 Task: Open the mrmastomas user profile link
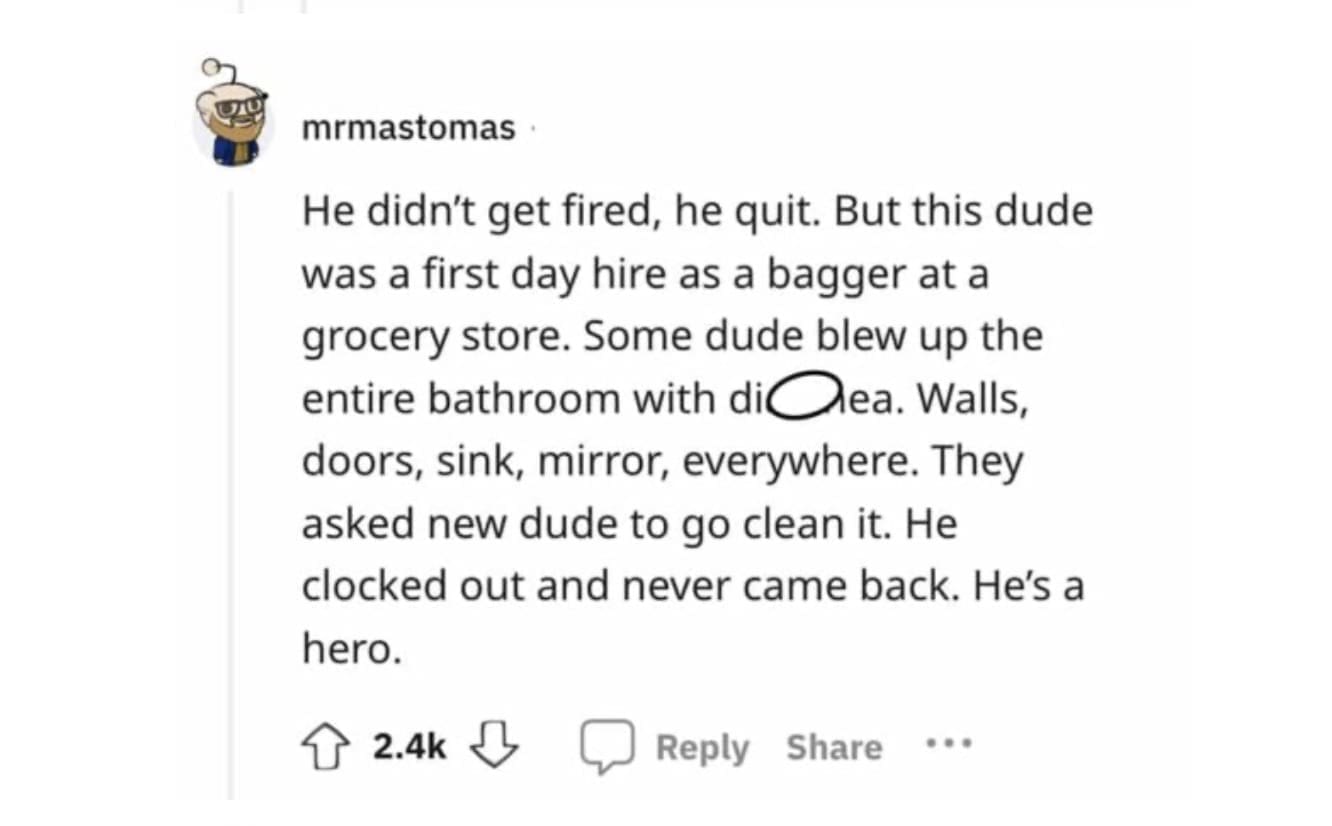coord(409,128)
